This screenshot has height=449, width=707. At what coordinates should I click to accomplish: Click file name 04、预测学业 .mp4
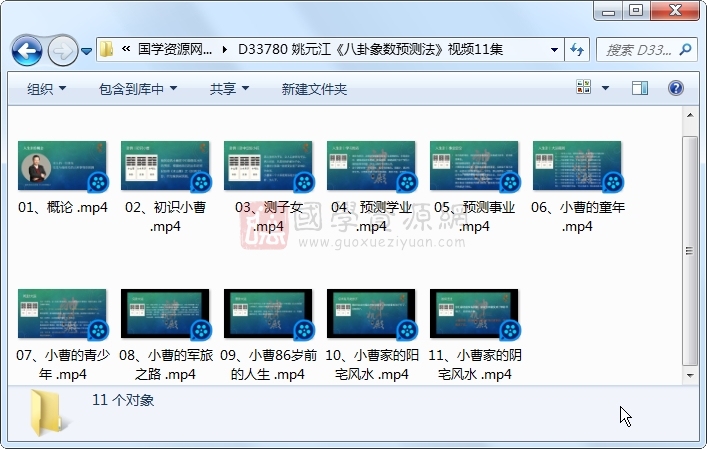(x=372, y=216)
